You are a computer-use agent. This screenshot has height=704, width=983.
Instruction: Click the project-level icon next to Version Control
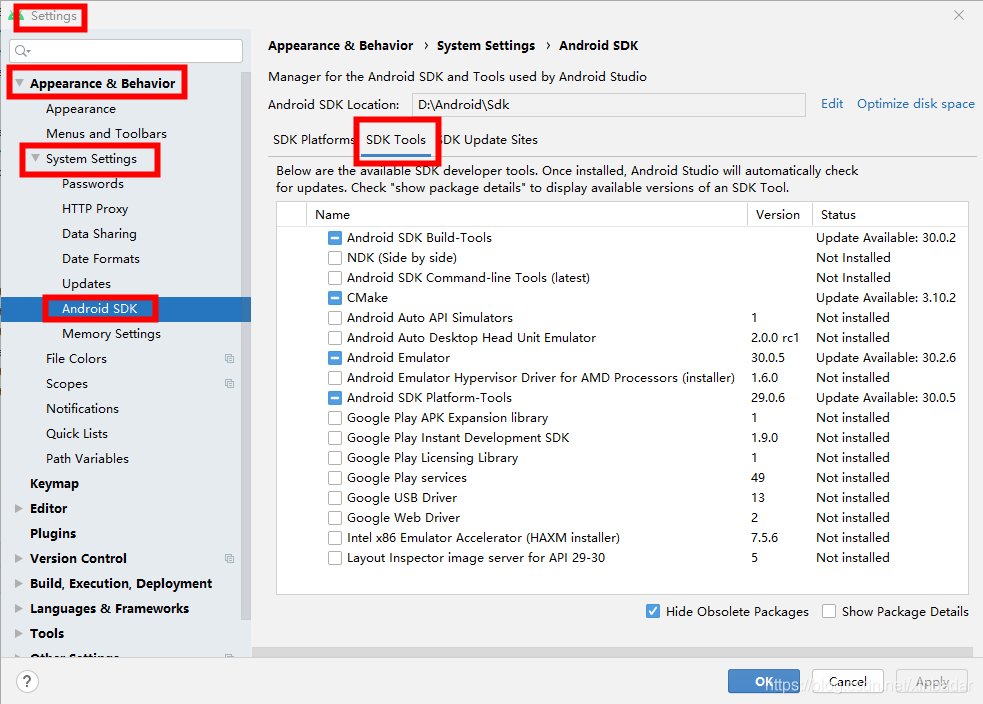pyautogui.click(x=229, y=559)
